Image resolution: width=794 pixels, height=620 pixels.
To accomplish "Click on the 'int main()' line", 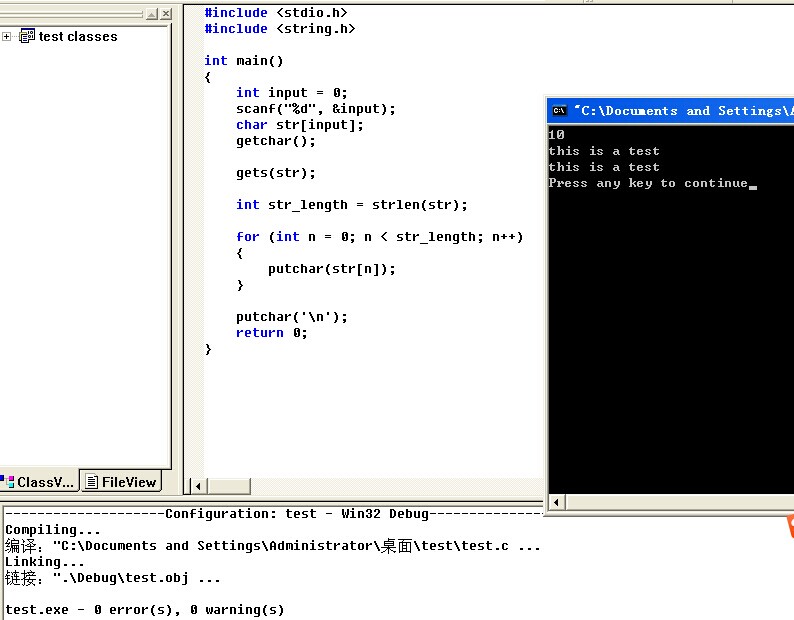I will pos(244,61).
